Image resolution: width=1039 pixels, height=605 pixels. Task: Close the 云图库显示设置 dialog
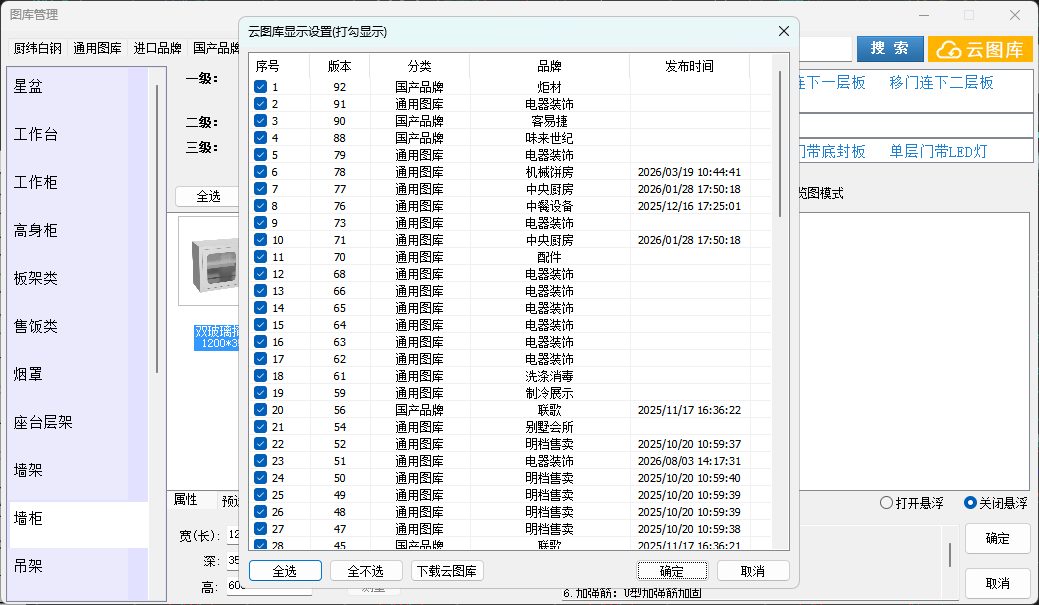[783, 31]
